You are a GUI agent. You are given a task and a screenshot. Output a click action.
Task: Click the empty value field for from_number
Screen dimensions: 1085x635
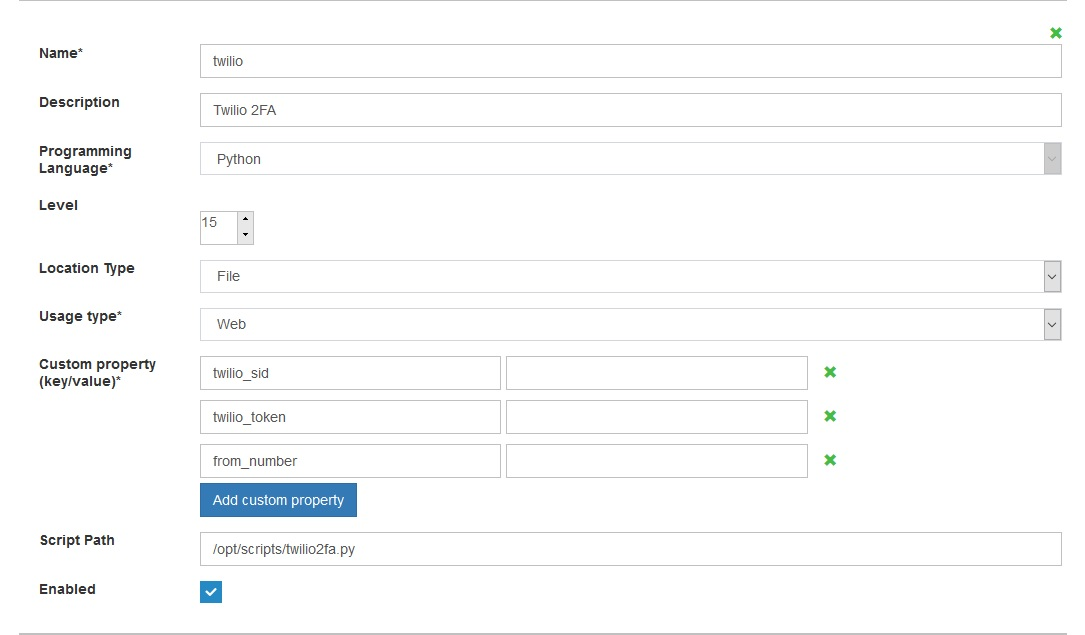[656, 461]
